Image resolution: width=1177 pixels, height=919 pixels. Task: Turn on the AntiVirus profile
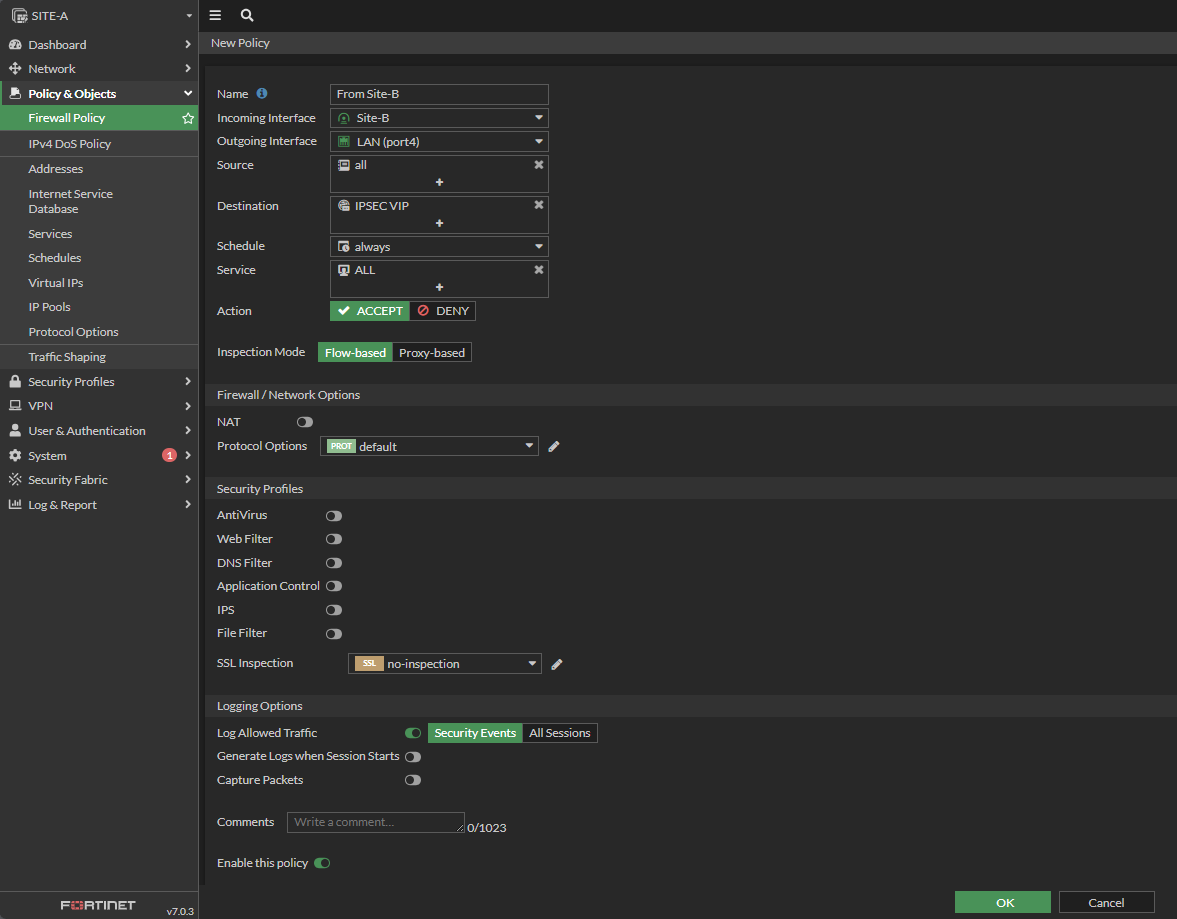click(333, 516)
